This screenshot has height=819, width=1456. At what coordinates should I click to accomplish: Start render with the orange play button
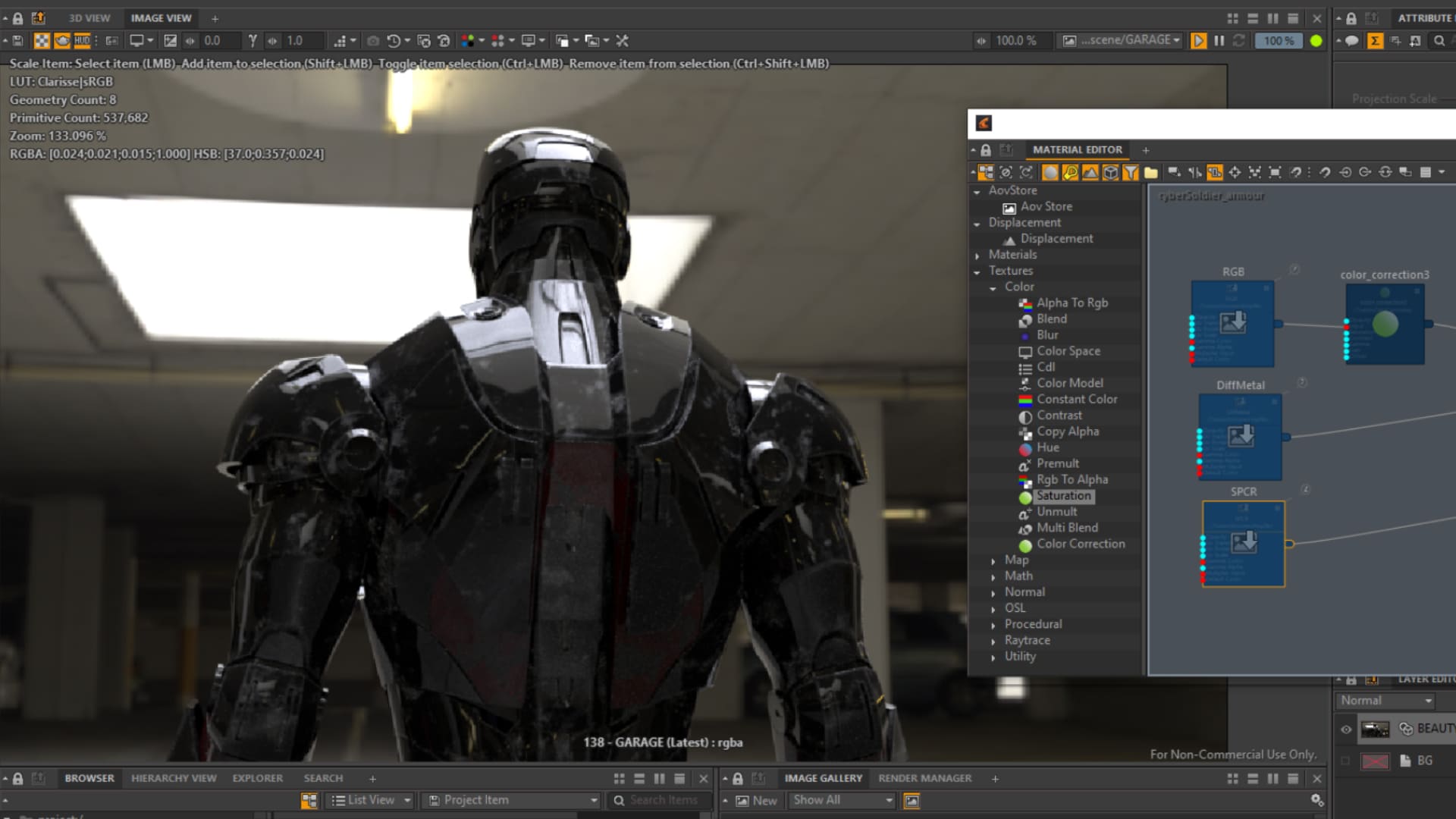(x=1198, y=41)
